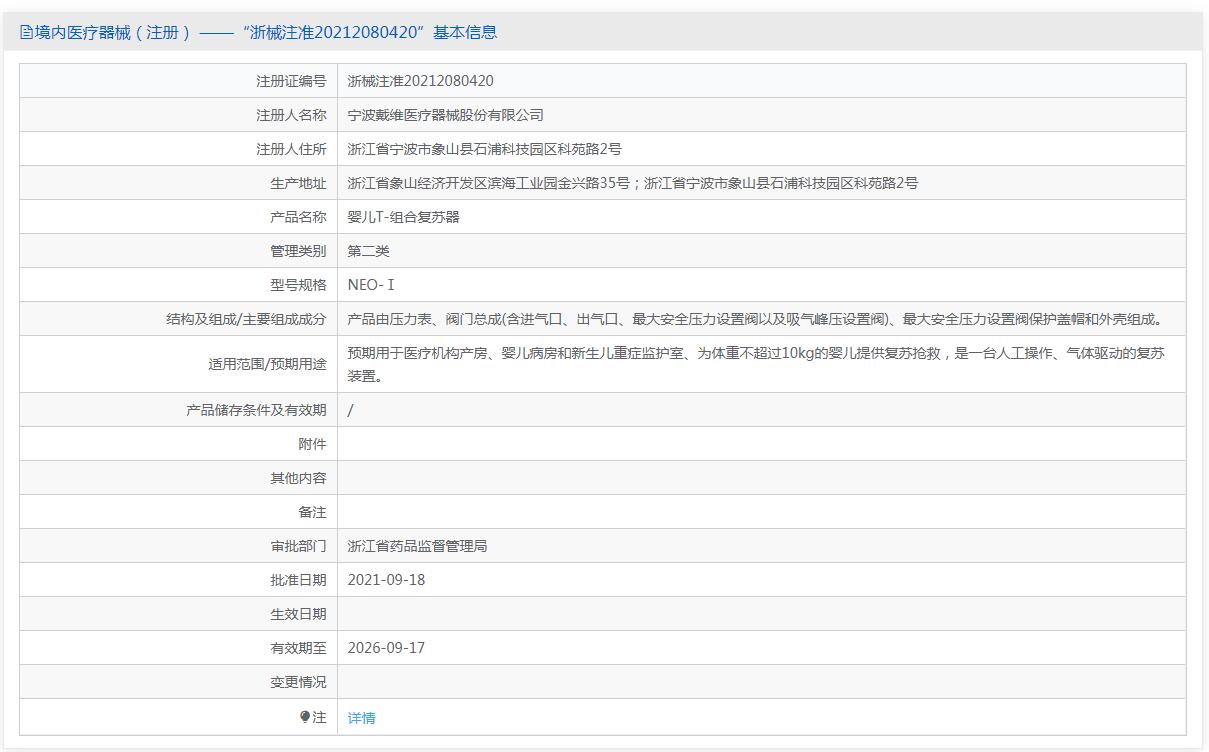Click the management category value 第二类

point(368,251)
